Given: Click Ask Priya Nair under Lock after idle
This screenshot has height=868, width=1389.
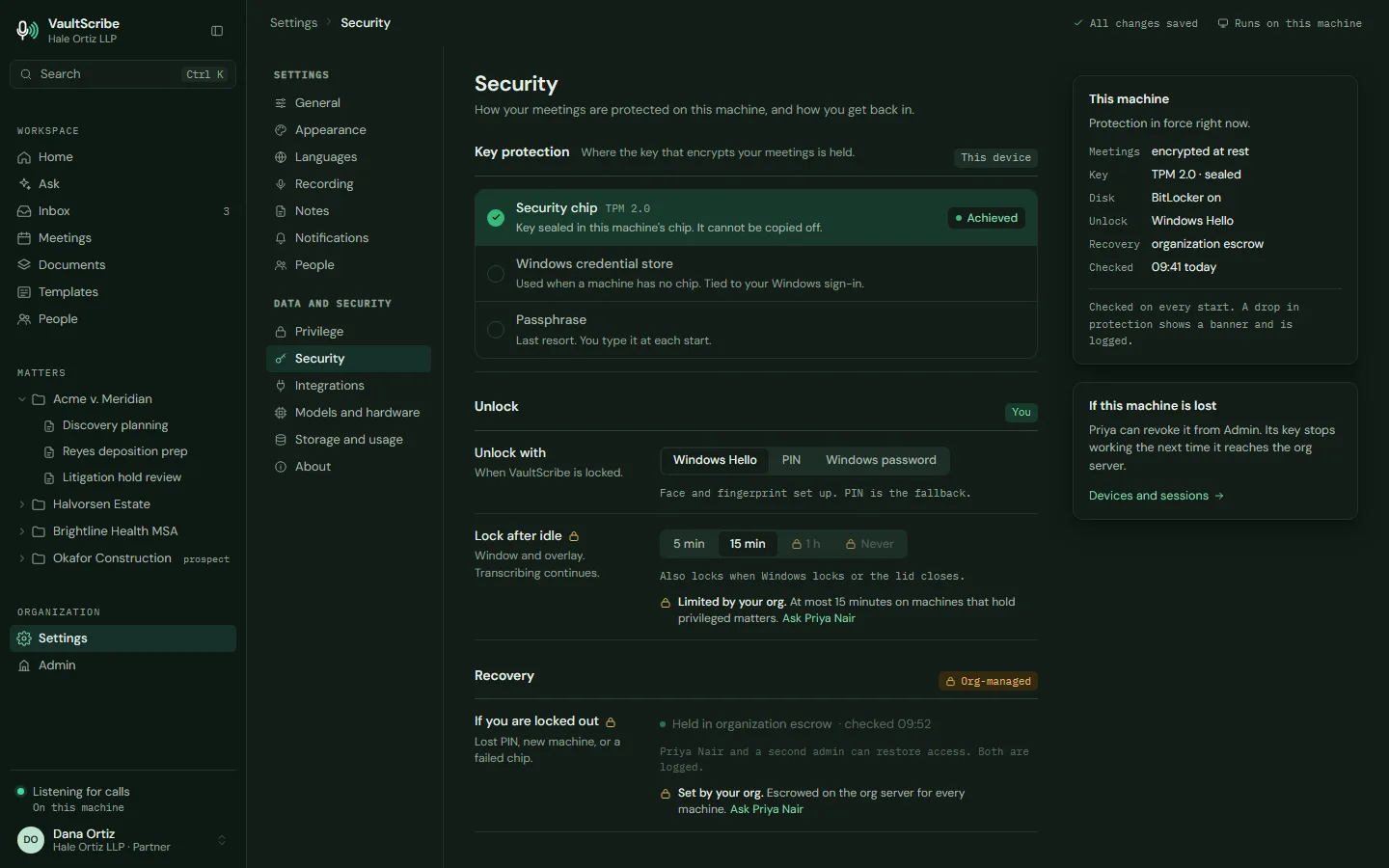Looking at the screenshot, I should click(x=819, y=618).
